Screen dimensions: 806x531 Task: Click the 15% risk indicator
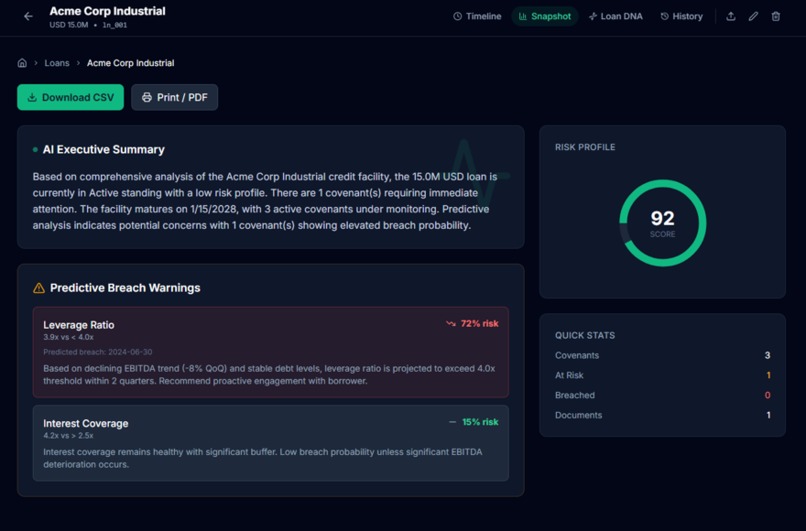coord(473,422)
